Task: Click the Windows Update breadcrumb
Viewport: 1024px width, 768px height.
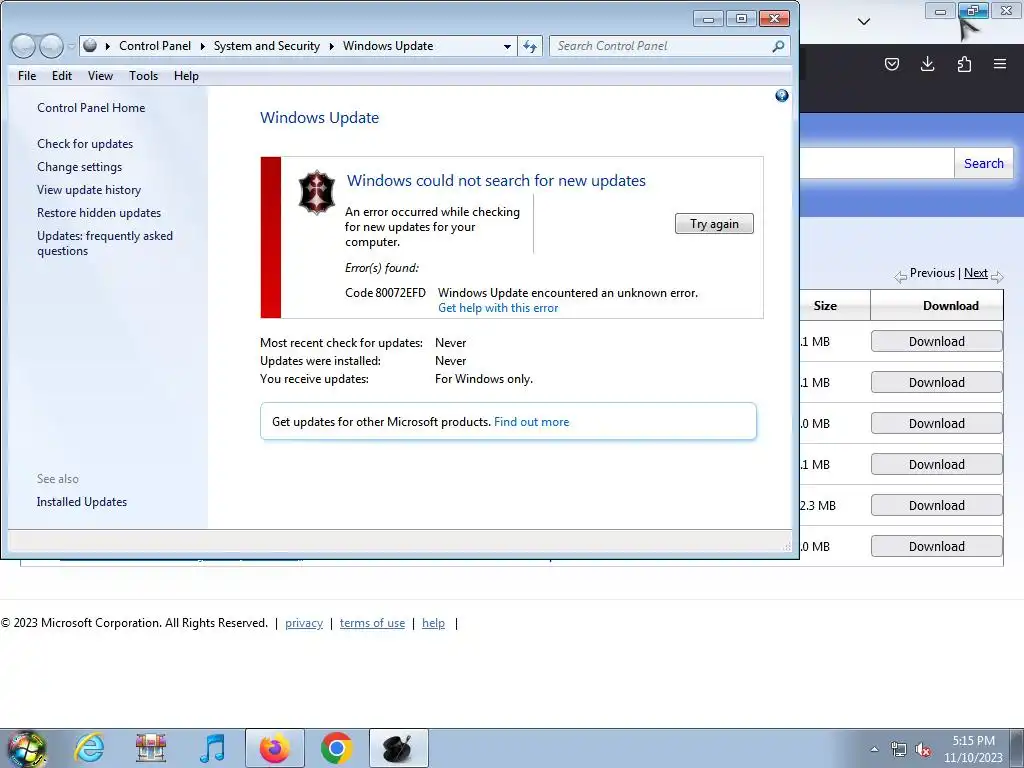Action: coord(388,46)
